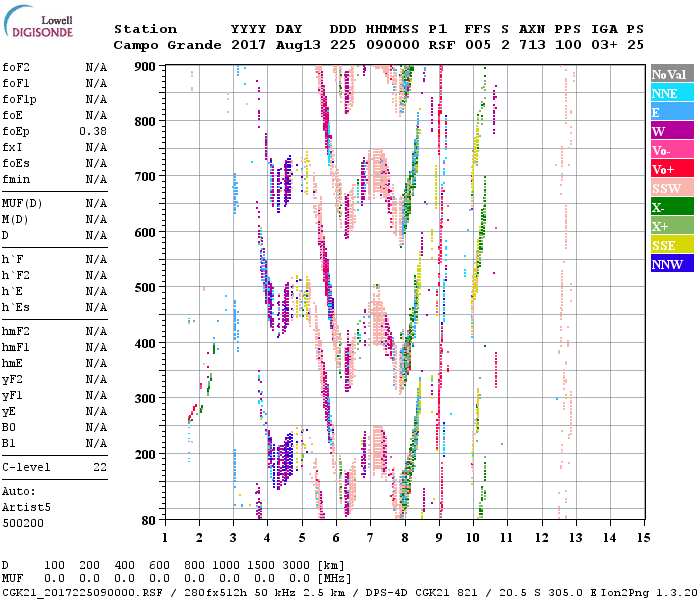The width and height of the screenshot is (700, 600).
Task: Click the foE parameter label
Action: [12, 115]
